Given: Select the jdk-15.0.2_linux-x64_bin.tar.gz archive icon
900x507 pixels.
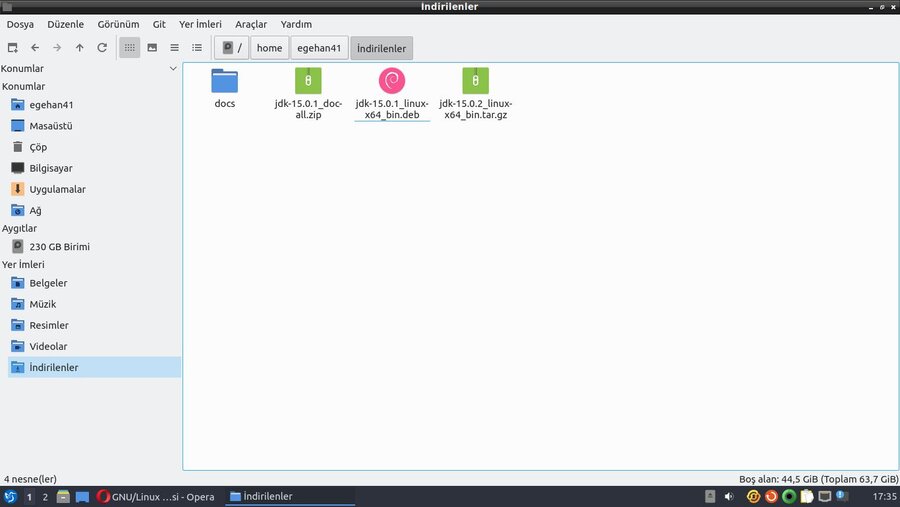Looking at the screenshot, I should 475,80.
